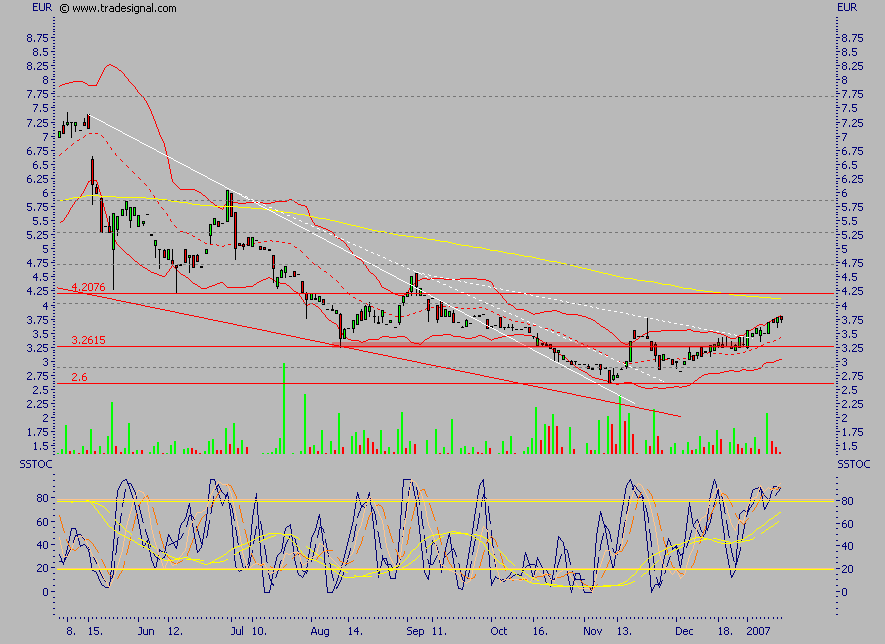The width and height of the screenshot is (885, 644).
Task: Click the 2.25 value on left price axis
Action: point(37,404)
